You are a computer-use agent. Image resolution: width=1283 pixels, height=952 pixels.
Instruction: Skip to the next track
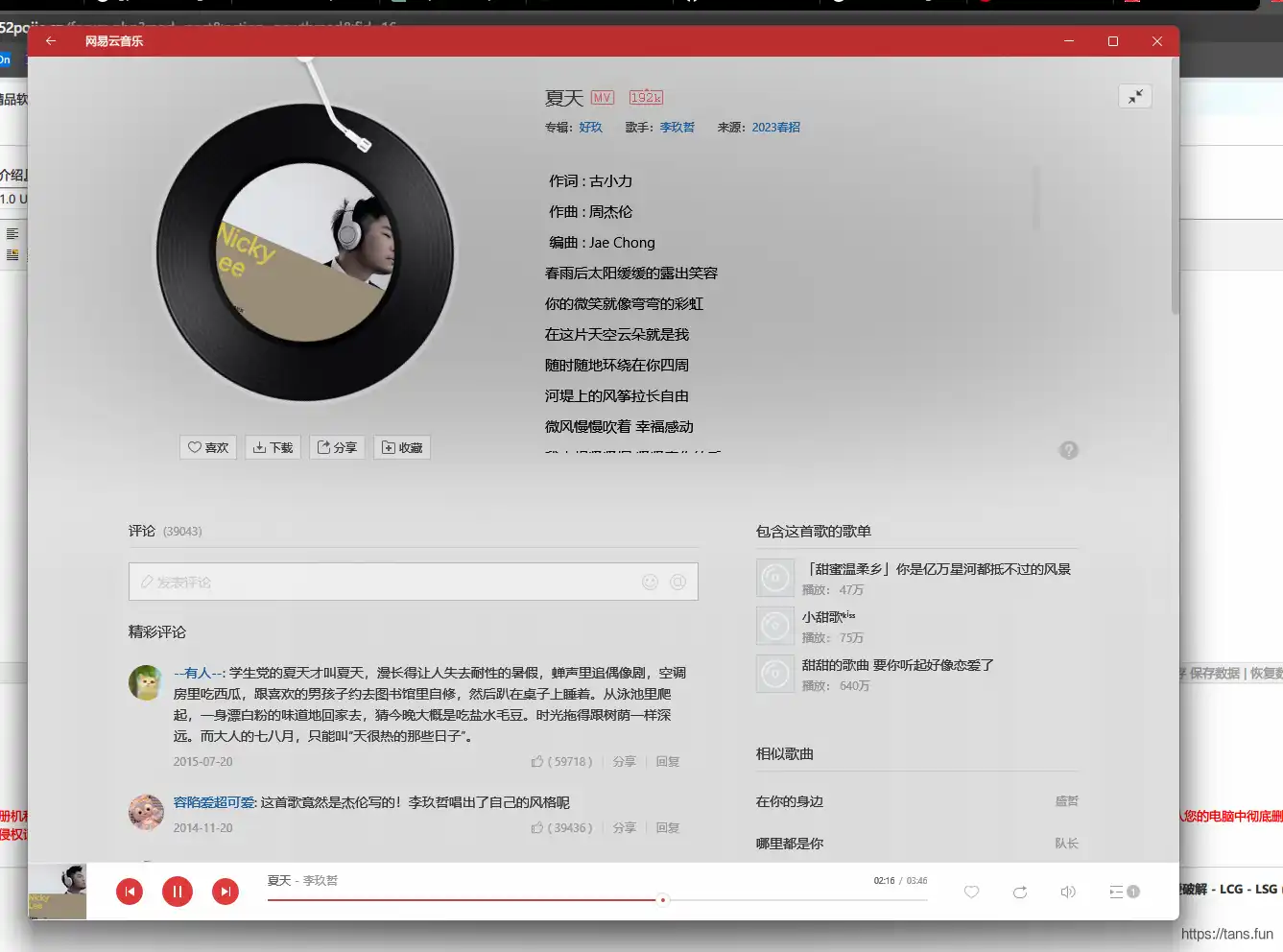(x=226, y=892)
